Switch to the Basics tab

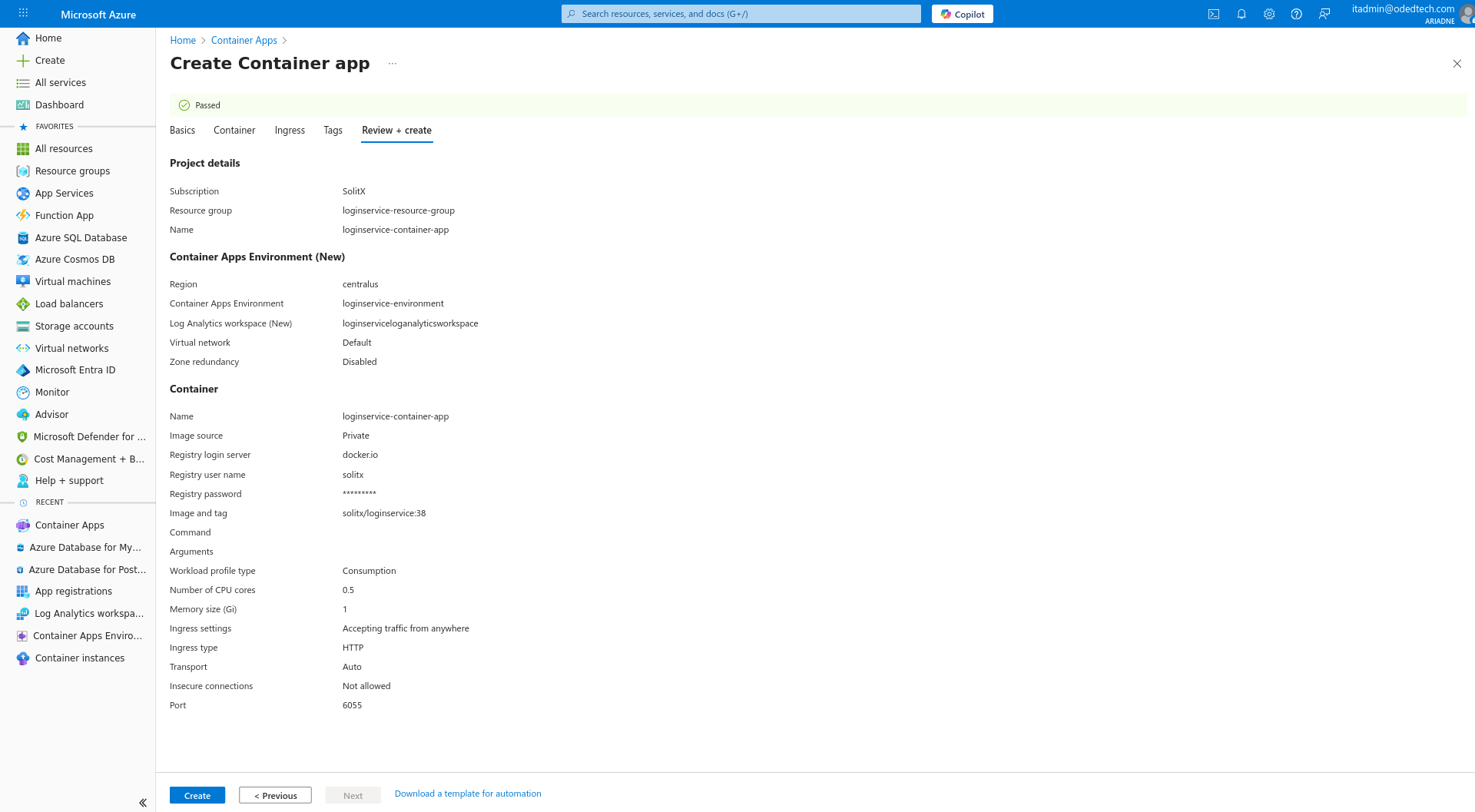click(x=182, y=131)
